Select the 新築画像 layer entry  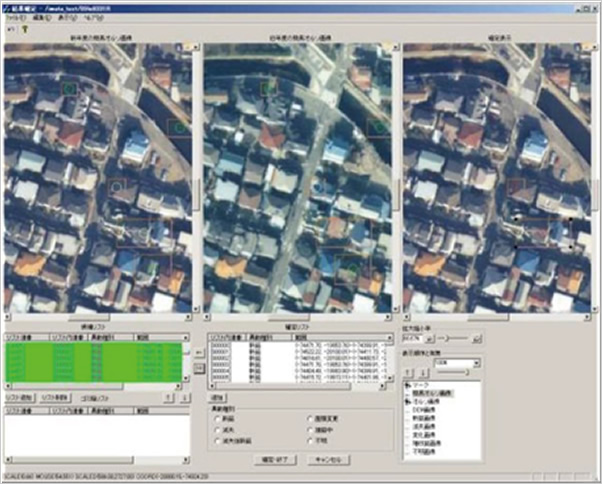click(x=423, y=418)
